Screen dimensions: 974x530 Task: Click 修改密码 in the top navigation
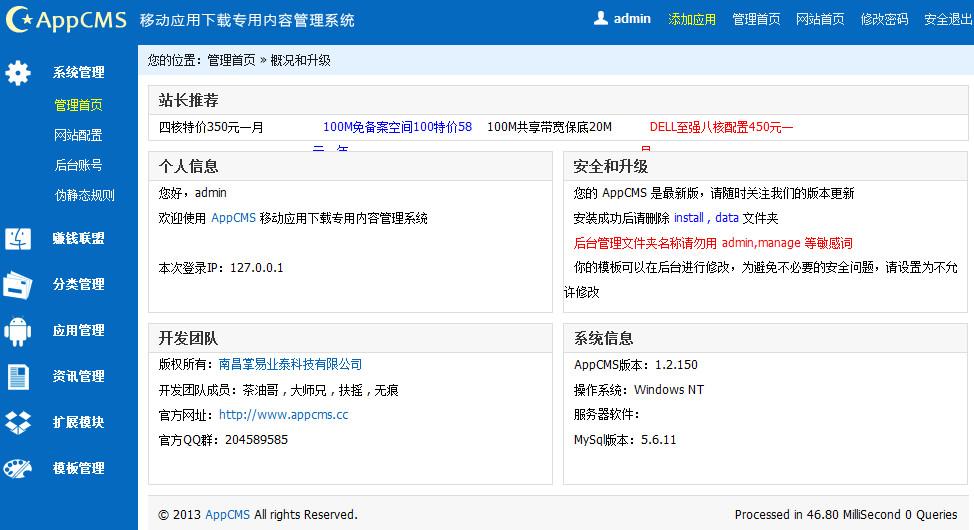[884, 19]
